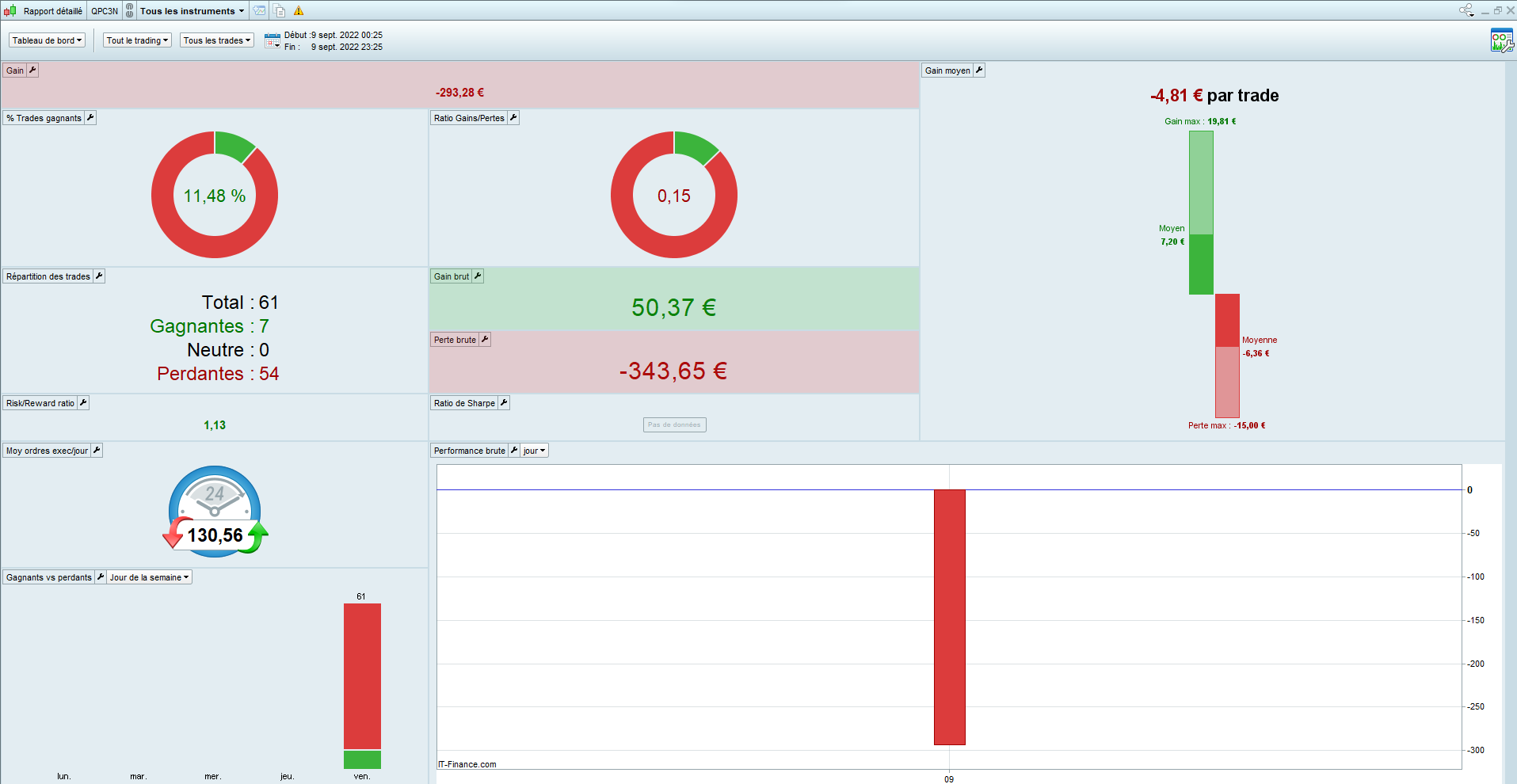Click the red daily performance bar for 09

(949, 617)
